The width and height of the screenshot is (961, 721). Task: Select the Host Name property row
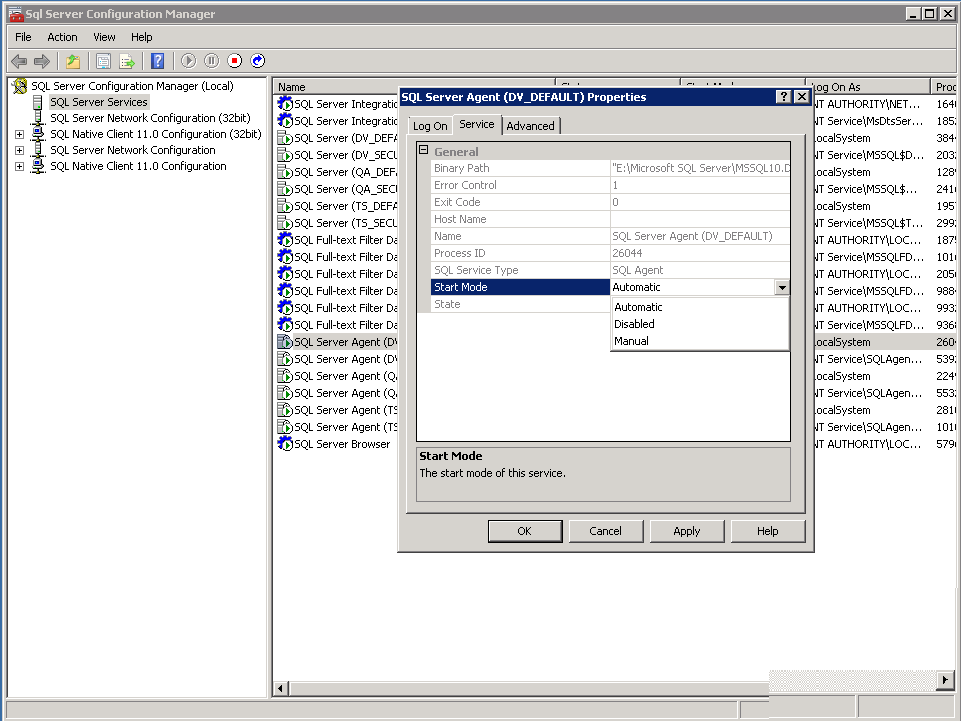pos(610,219)
